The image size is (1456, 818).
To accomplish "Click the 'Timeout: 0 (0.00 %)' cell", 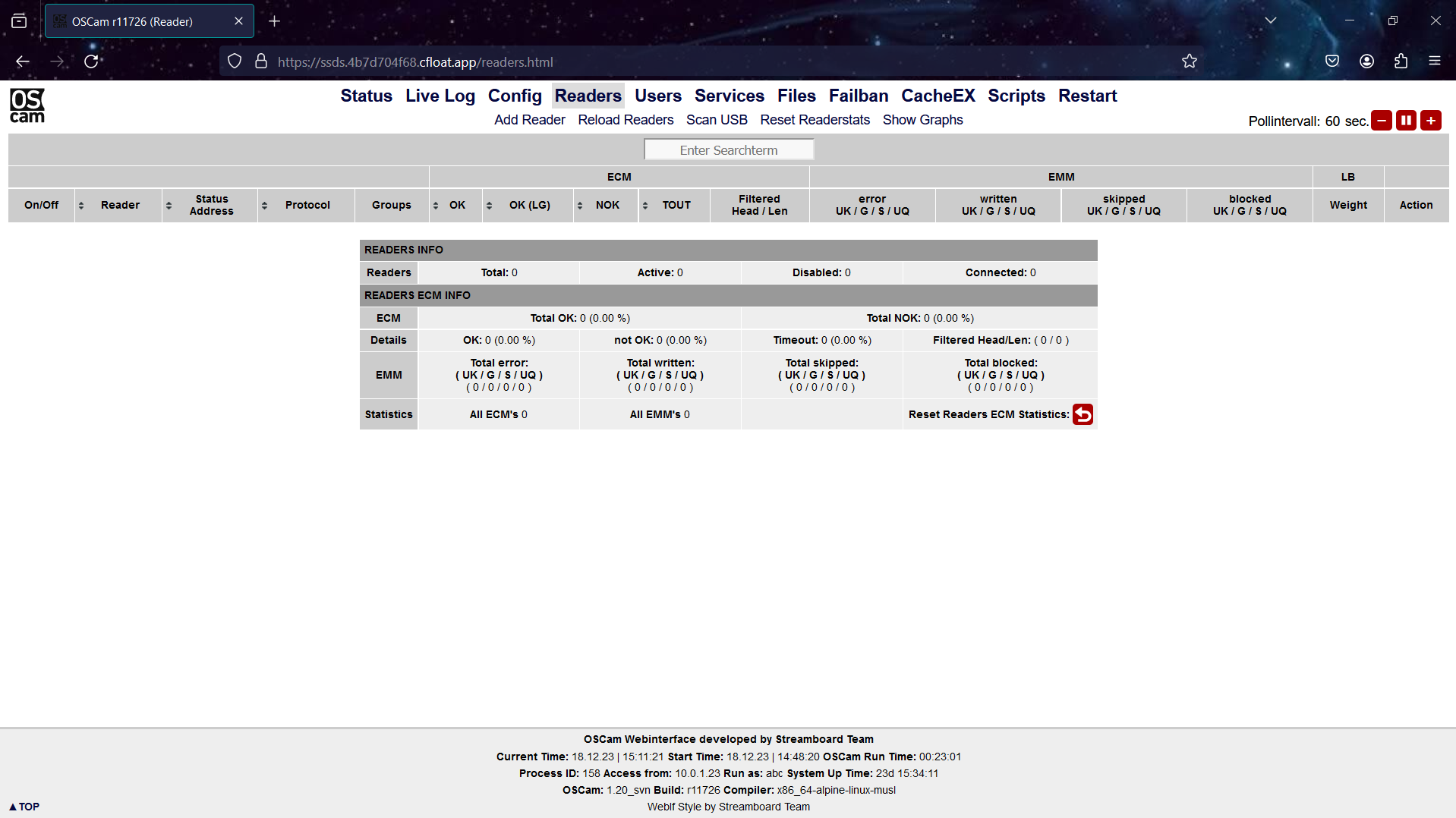I will click(822, 340).
